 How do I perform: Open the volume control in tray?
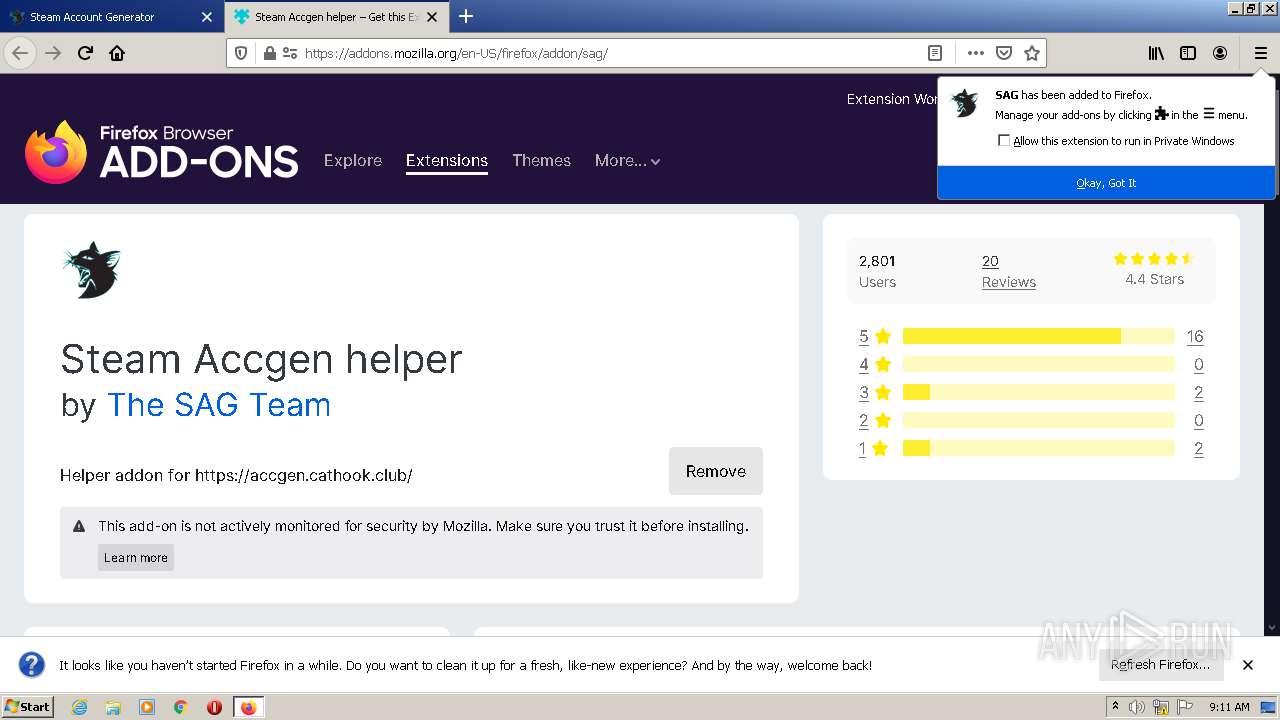pos(1137,707)
